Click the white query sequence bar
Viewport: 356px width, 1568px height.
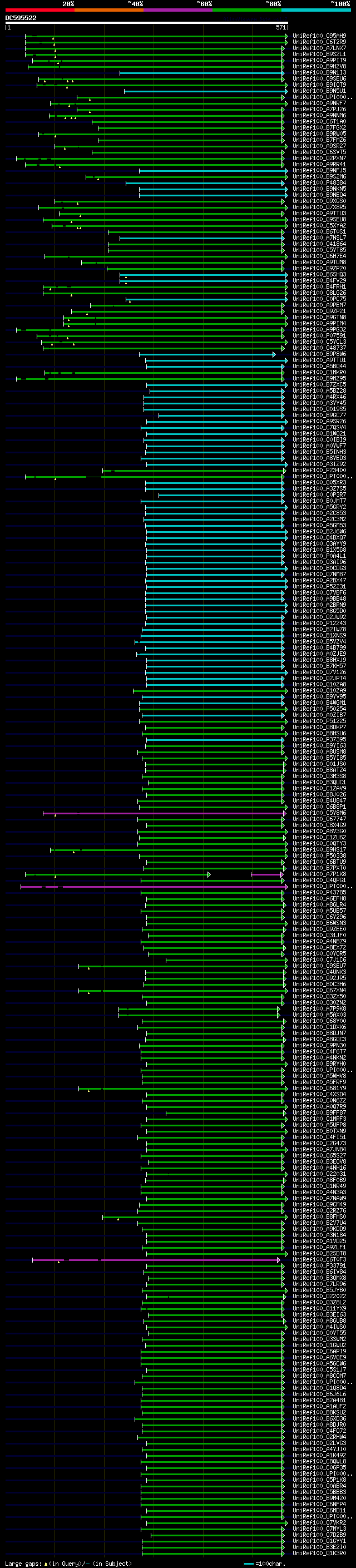147,23
